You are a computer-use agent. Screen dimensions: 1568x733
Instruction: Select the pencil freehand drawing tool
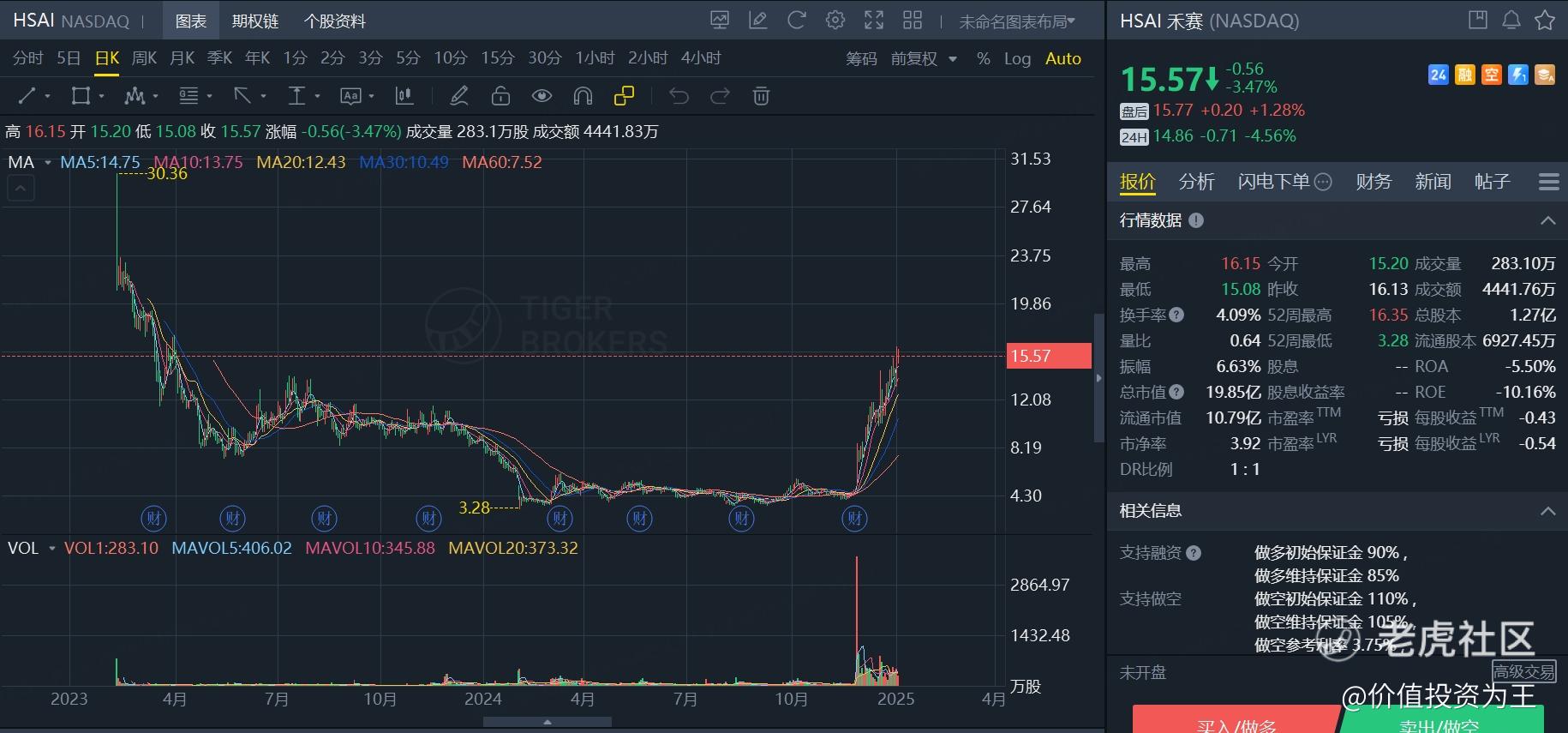459,96
